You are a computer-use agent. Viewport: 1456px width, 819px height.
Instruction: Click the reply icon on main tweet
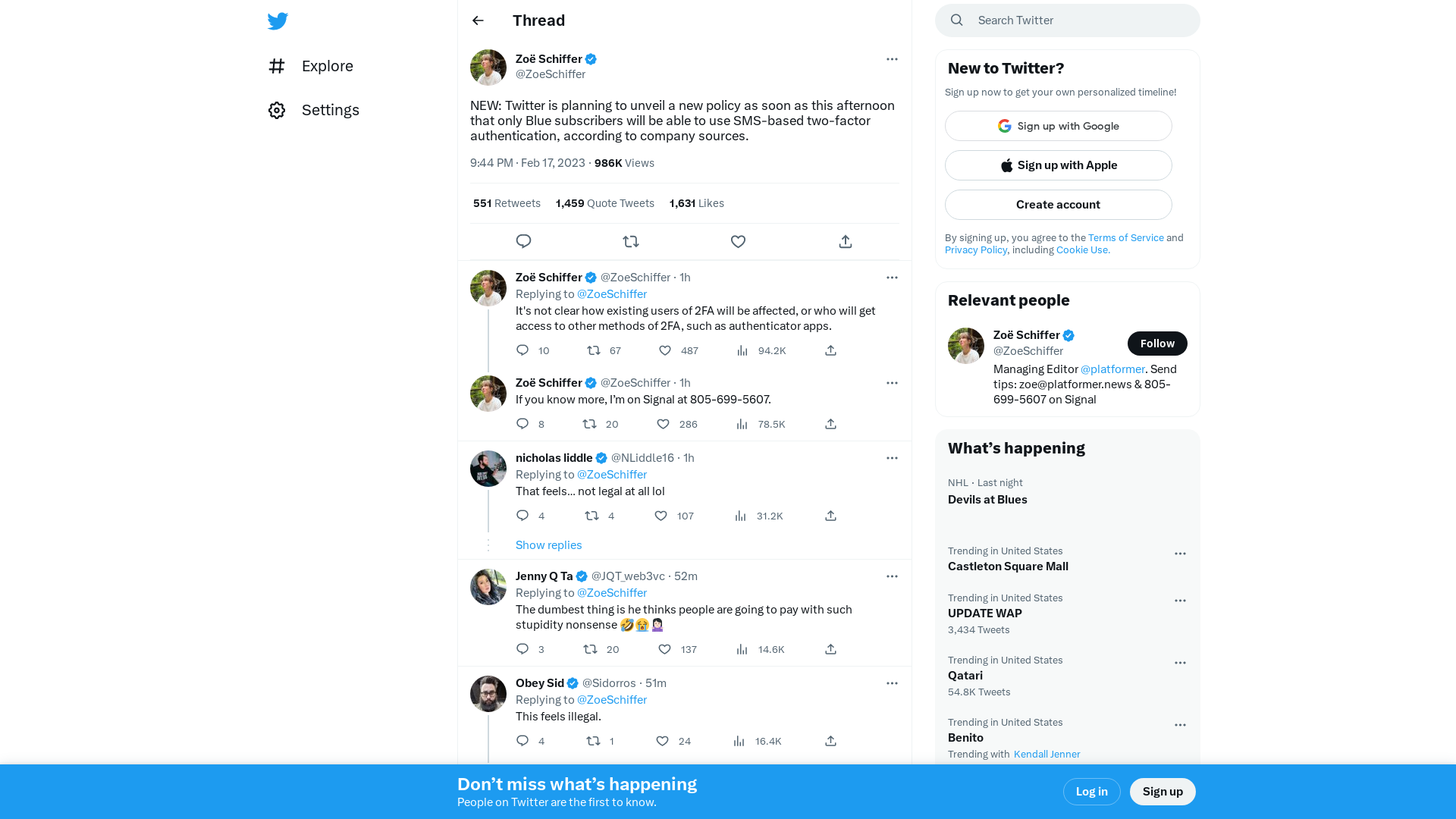[523, 241]
